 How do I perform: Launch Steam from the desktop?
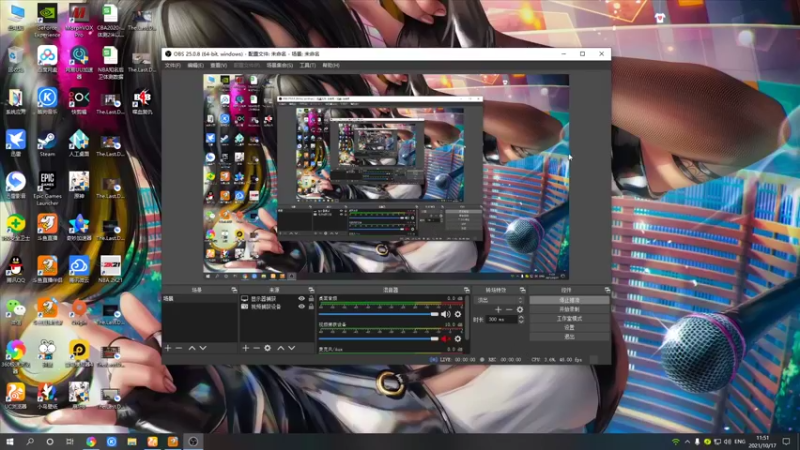point(47,144)
